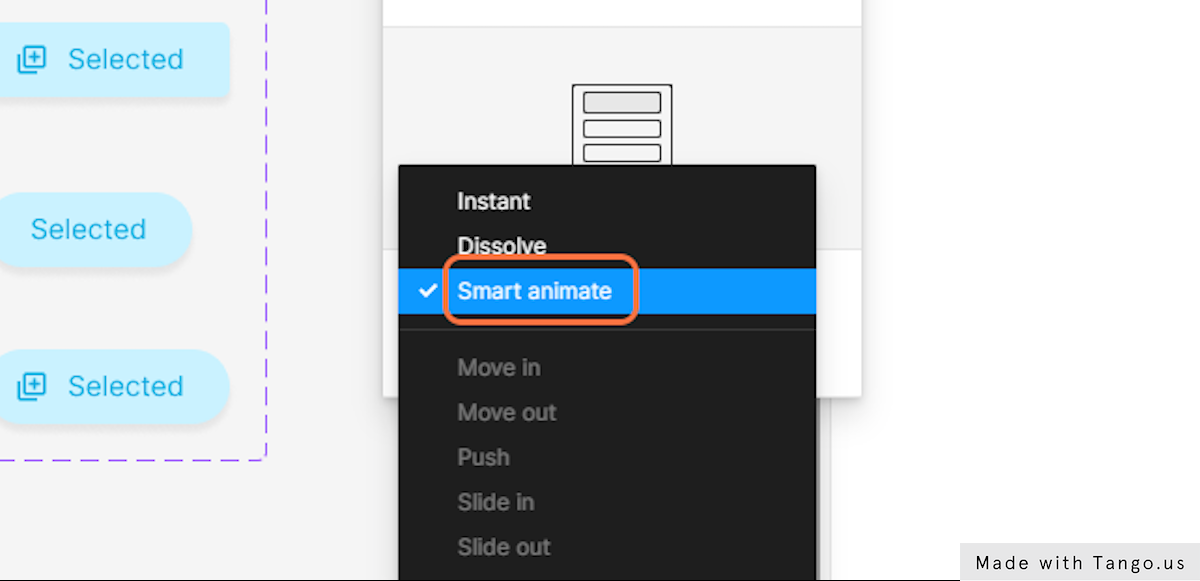This screenshot has height=581, width=1200.
Task: Choose Dissolve transition option
Action: pos(502,246)
